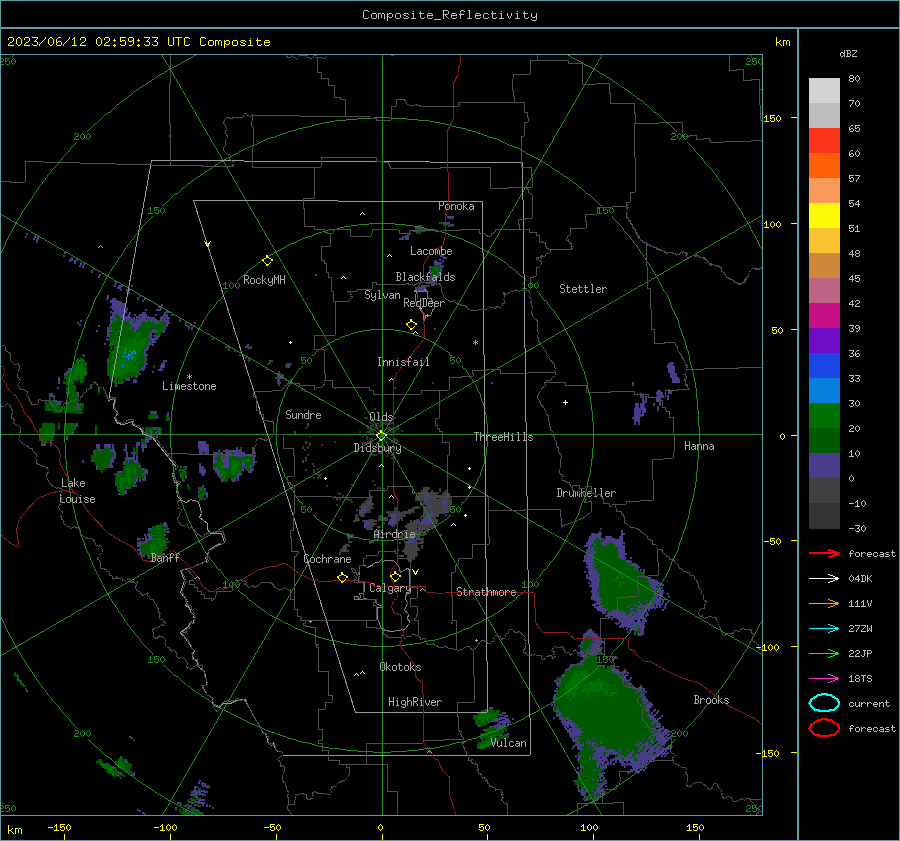The image size is (900, 841).
Task: Click the HighRiver label
Action: pos(415,702)
